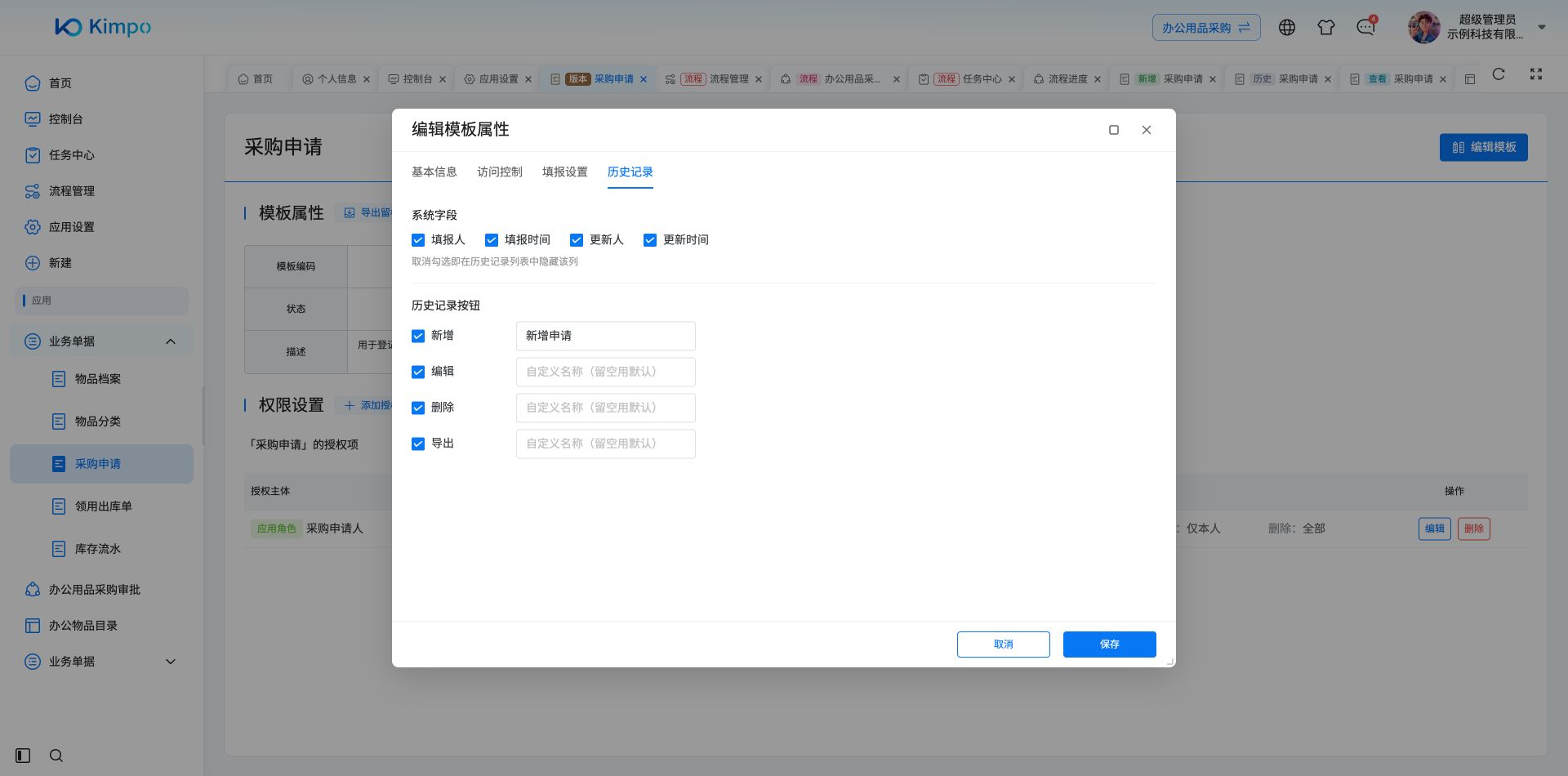Screen dimensions: 1568x776
Task: Click the 保存 button
Action: click(x=1110, y=644)
